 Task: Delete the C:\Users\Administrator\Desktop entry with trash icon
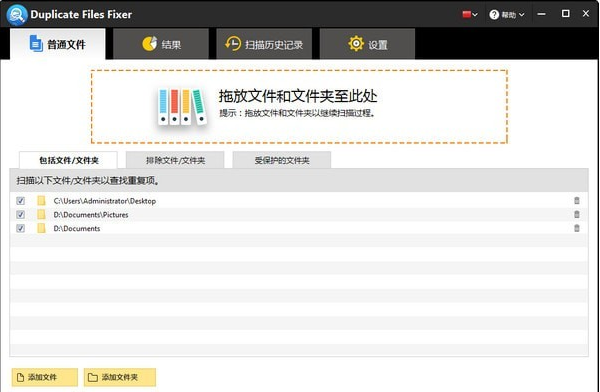(x=577, y=201)
